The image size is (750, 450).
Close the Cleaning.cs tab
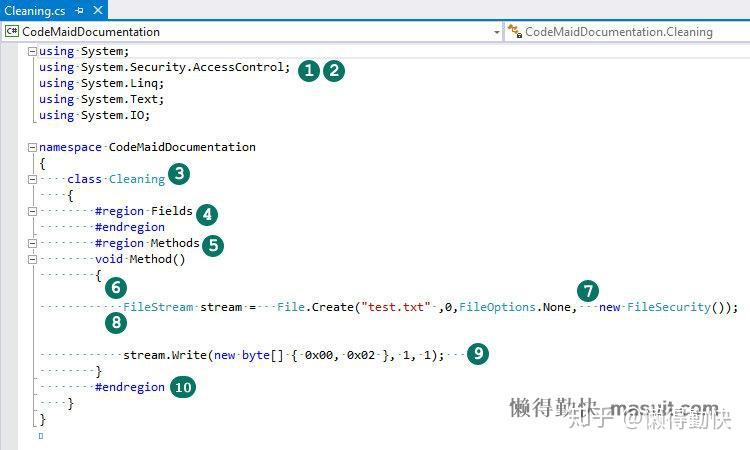click(98, 10)
